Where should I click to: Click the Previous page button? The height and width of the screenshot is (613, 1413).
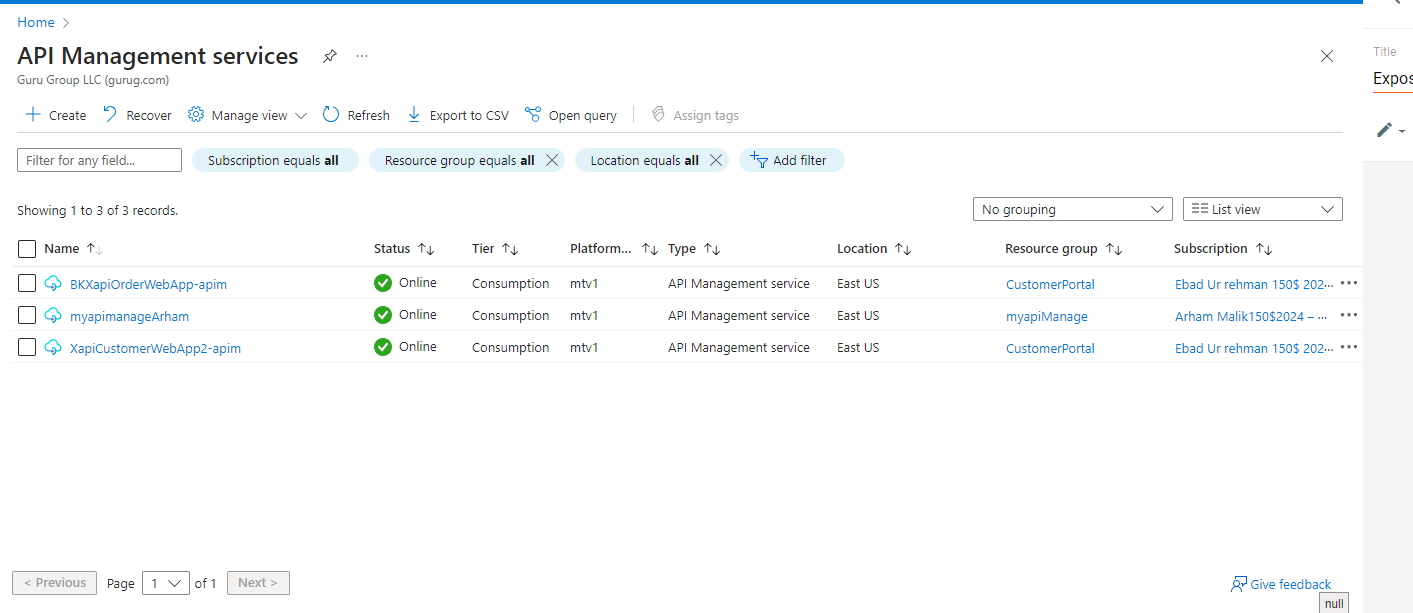click(x=54, y=583)
